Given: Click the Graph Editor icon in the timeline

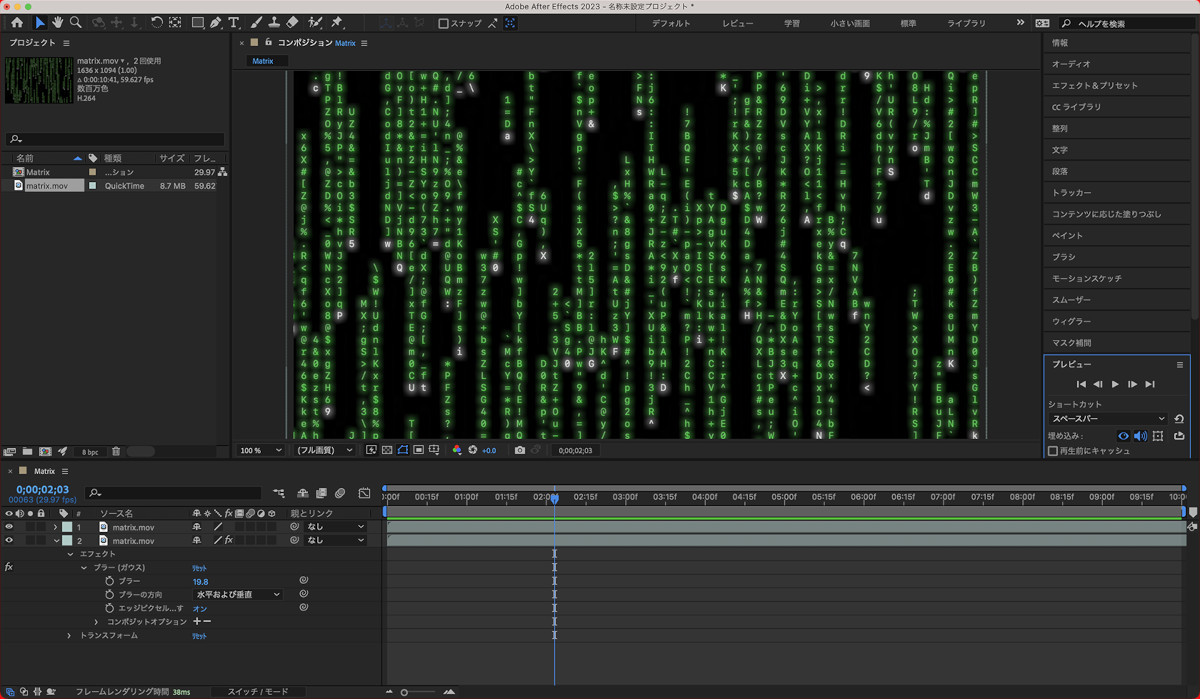Looking at the screenshot, I should coord(364,493).
